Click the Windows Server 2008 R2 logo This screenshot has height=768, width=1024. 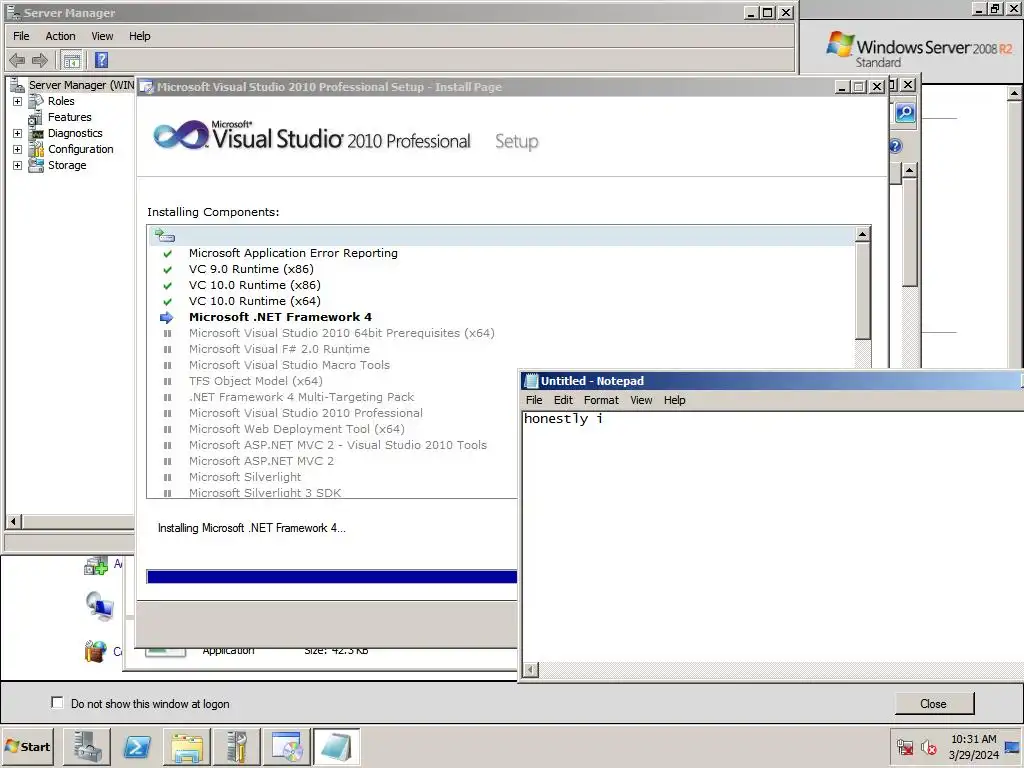click(x=920, y=49)
